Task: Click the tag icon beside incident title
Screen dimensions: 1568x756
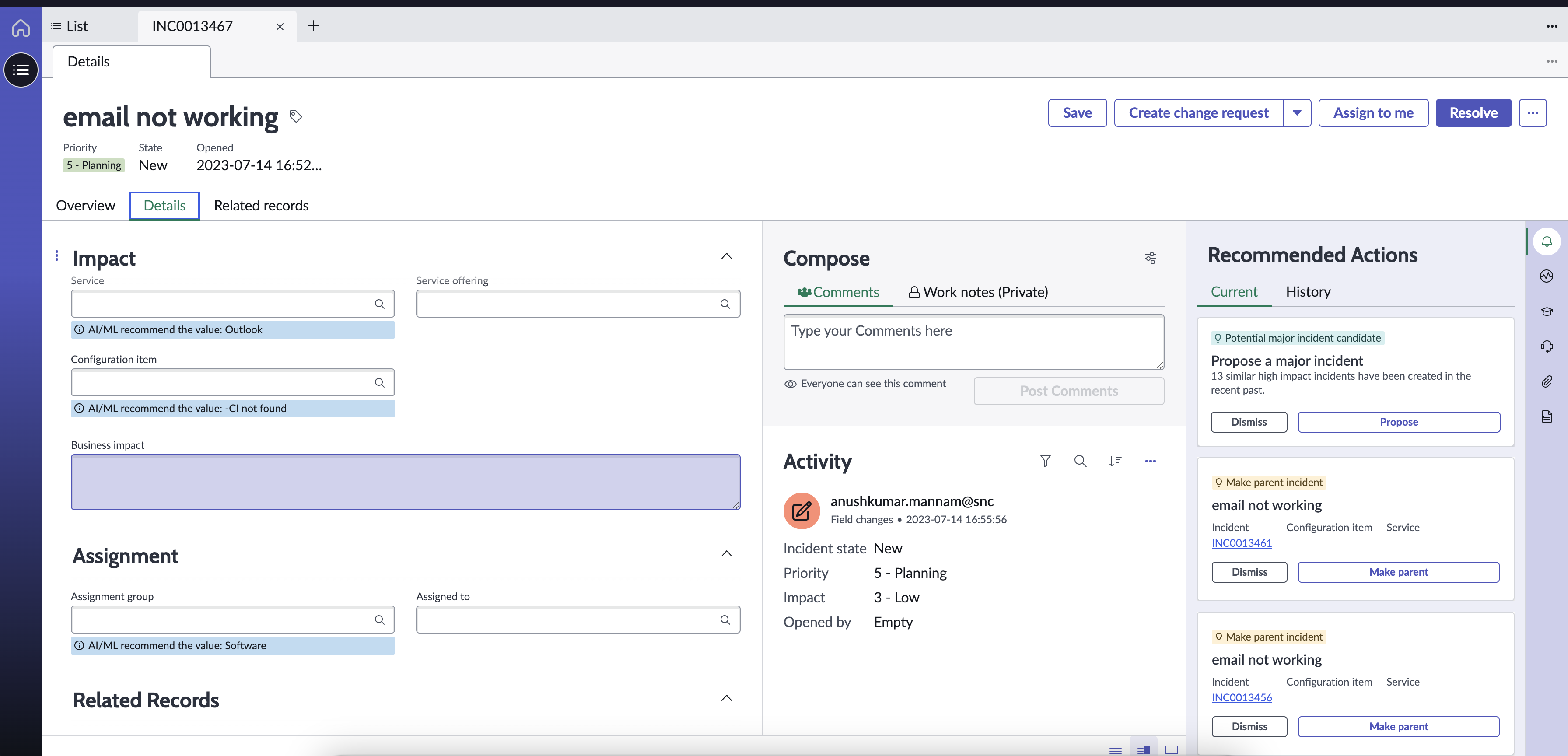Action: (296, 116)
